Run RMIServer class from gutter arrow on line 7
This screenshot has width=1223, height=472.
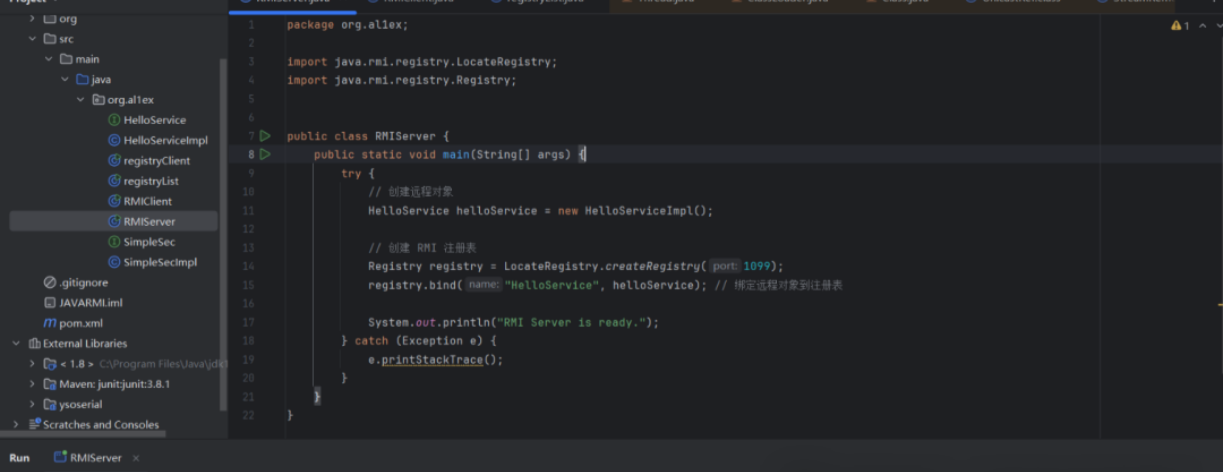click(x=265, y=136)
